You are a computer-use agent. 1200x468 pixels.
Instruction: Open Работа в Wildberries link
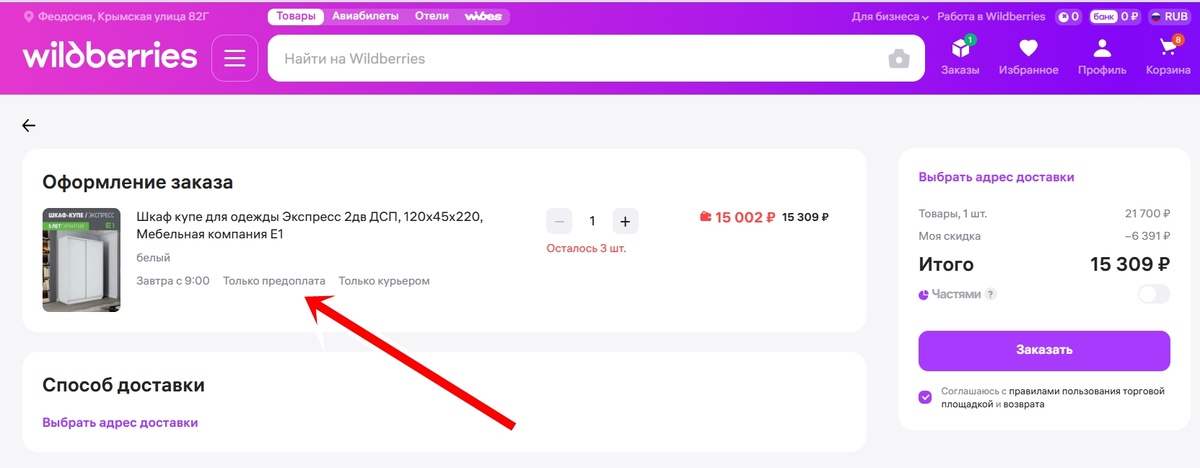991,17
